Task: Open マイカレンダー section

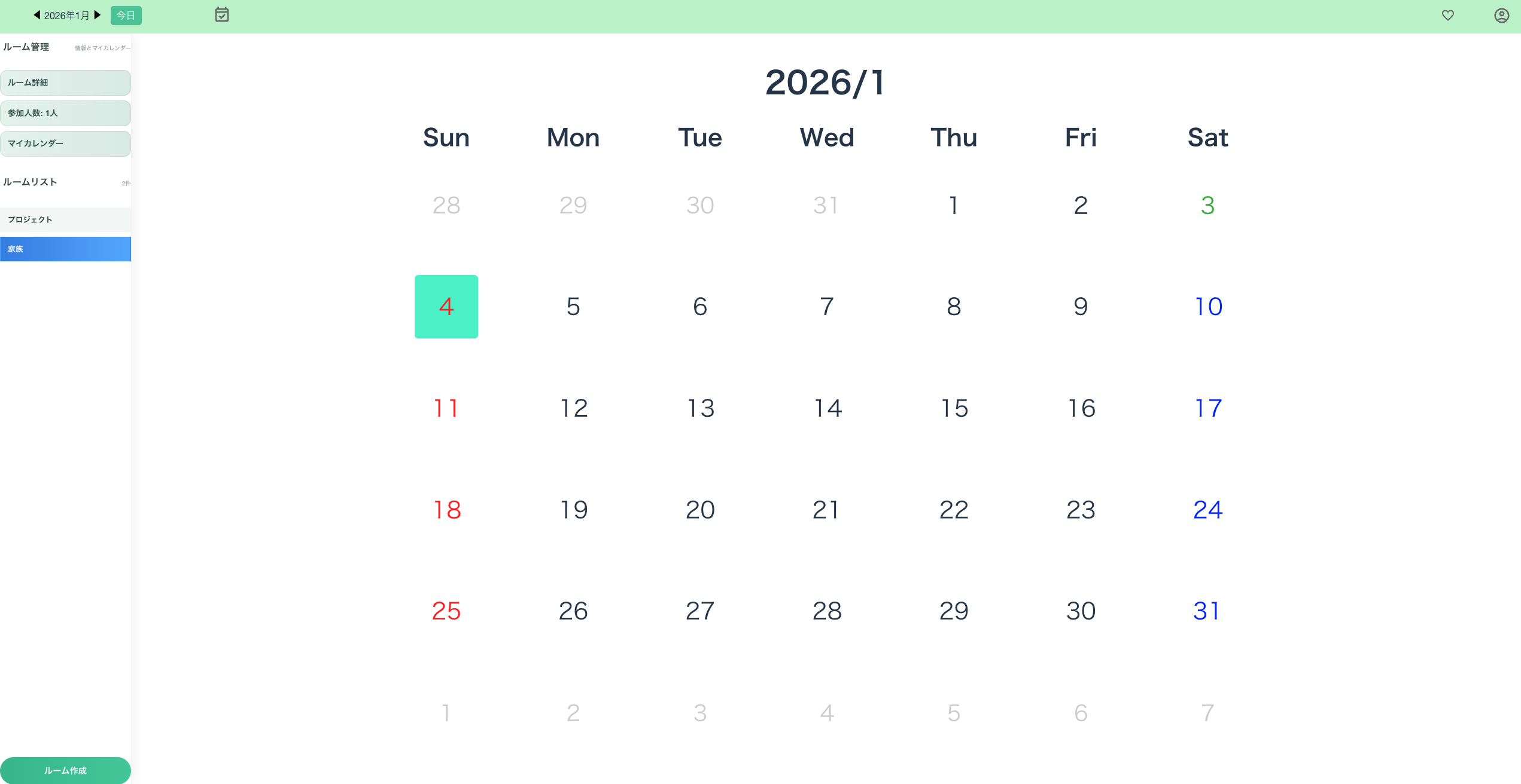Action: click(65, 144)
